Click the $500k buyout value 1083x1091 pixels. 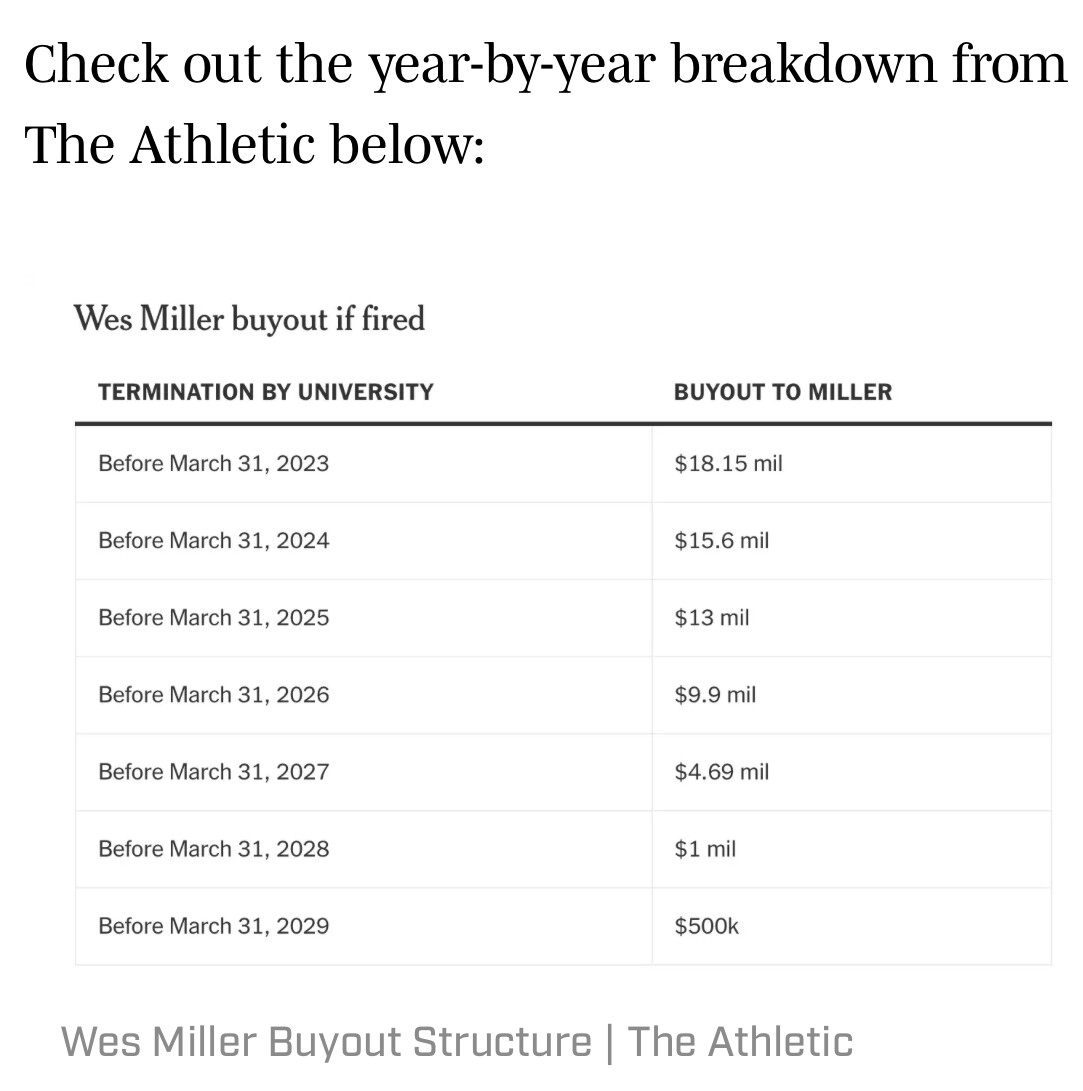click(x=707, y=925)
